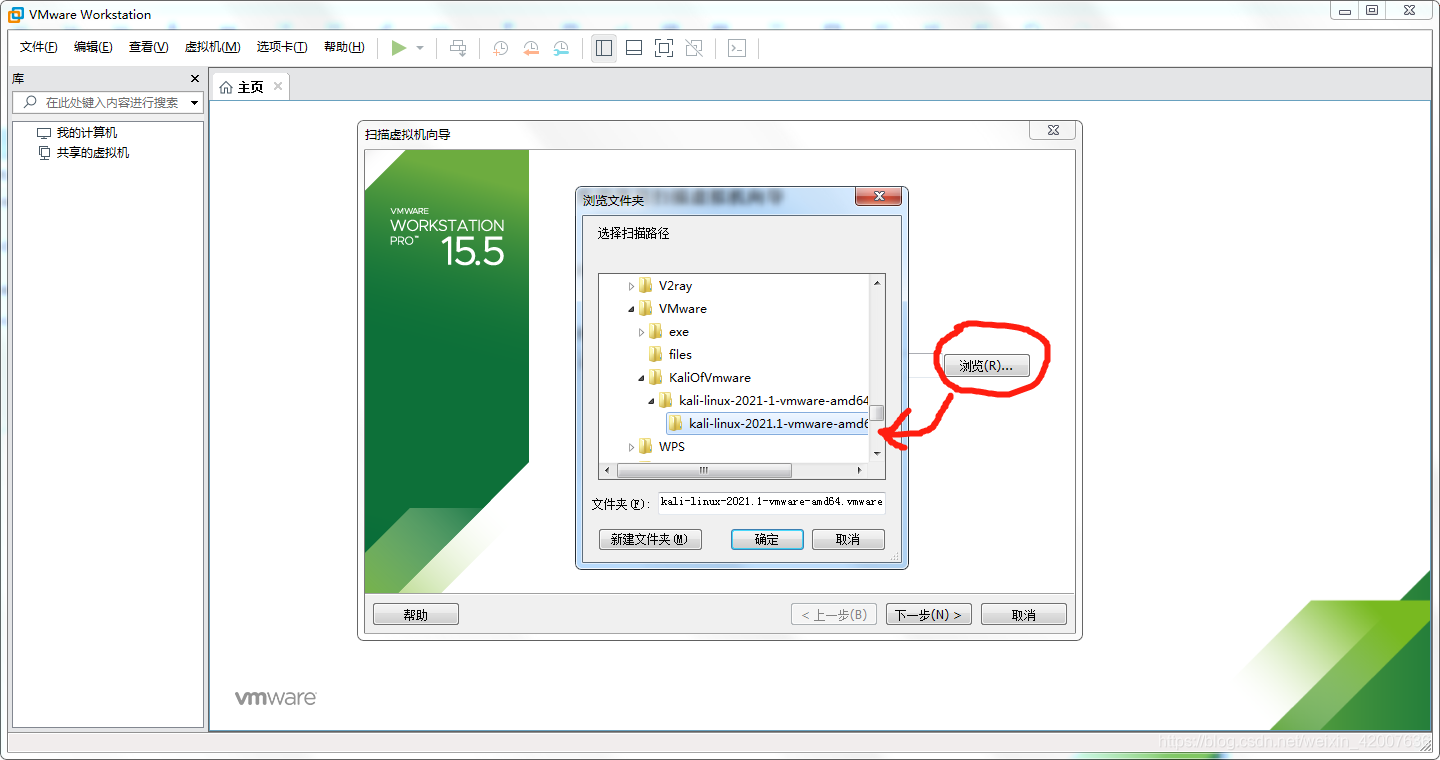
Task: Click the folder tree vertical scrollbar thumb
Action: tap(877, 413)
